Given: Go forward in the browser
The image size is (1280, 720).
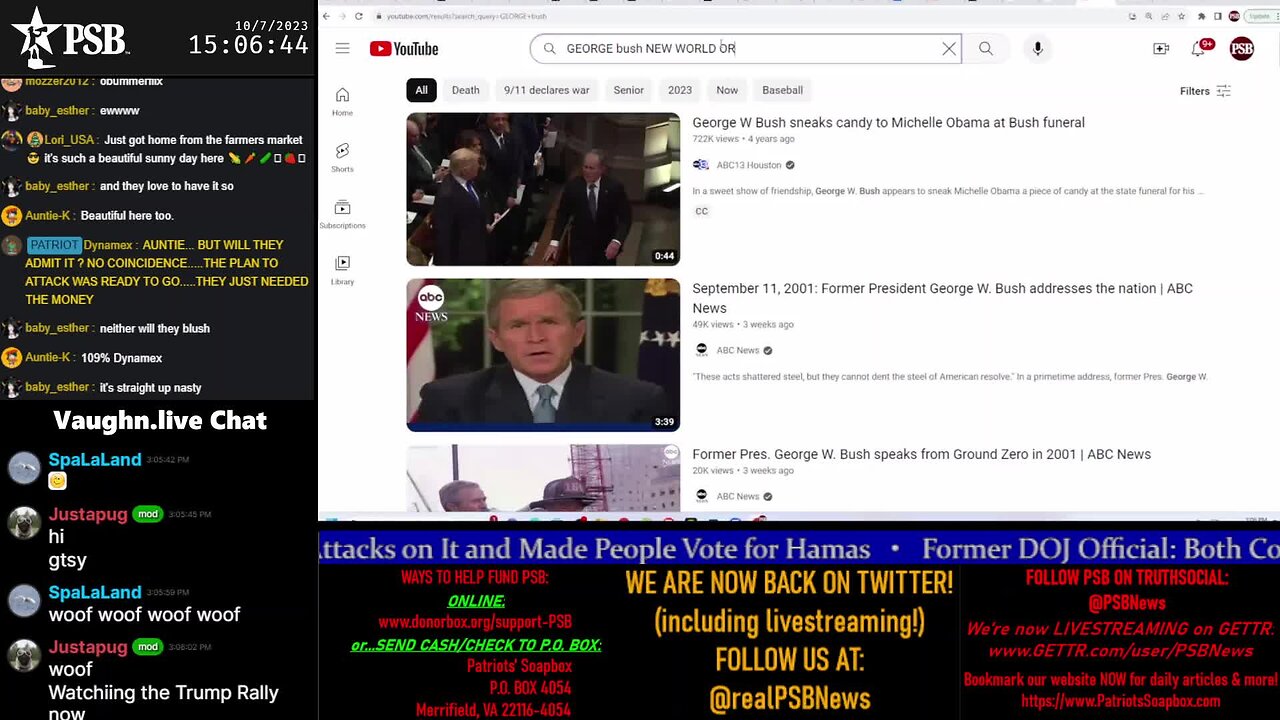Looking at the screenshot, I should tap(343, 16).
